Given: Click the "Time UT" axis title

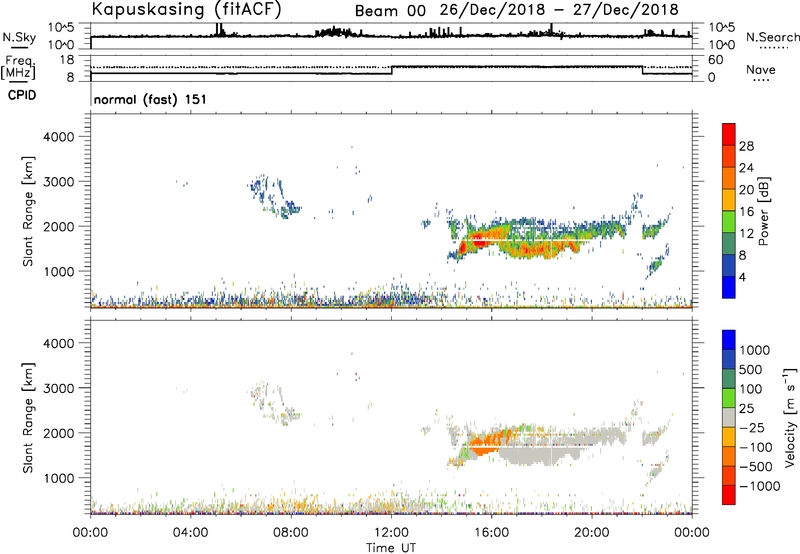Looking at the screenshot, I should 390,547.
